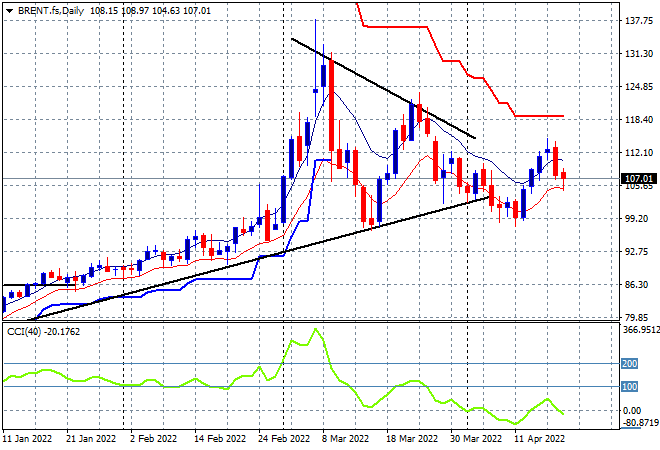This screenshot has height=450, width=660.
Task: Select the 79.85 price axis label
Action: coord(636,317)
